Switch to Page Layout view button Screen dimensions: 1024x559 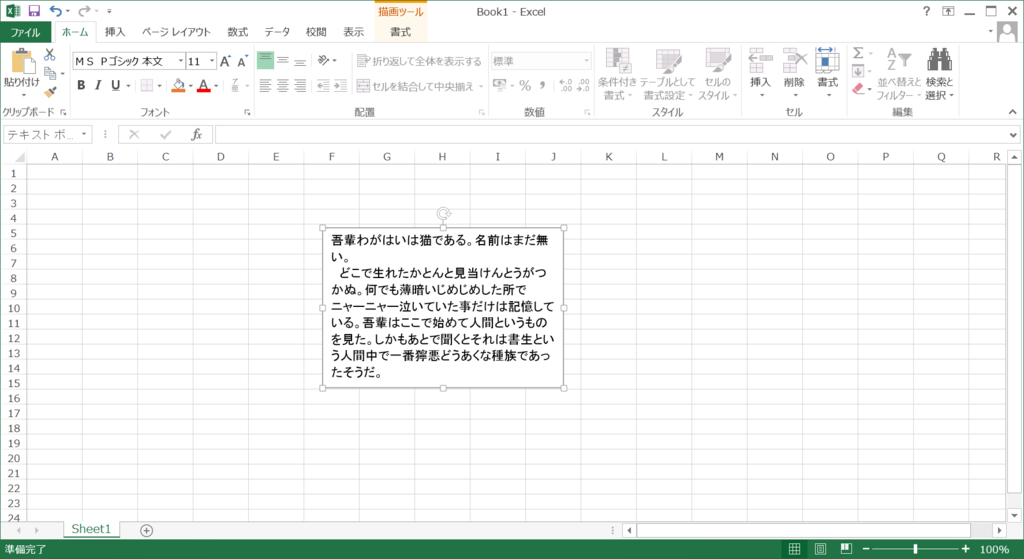820,549
